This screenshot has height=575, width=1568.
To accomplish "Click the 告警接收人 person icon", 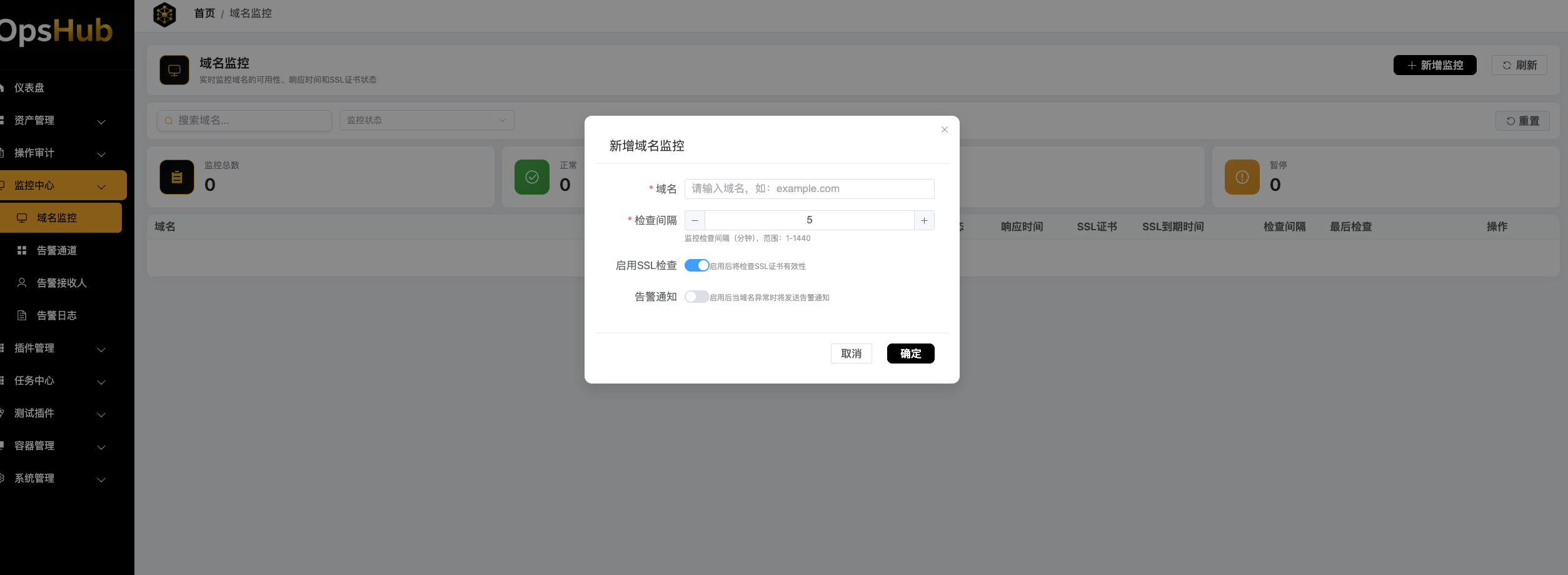I will click(x=21, y=283).
